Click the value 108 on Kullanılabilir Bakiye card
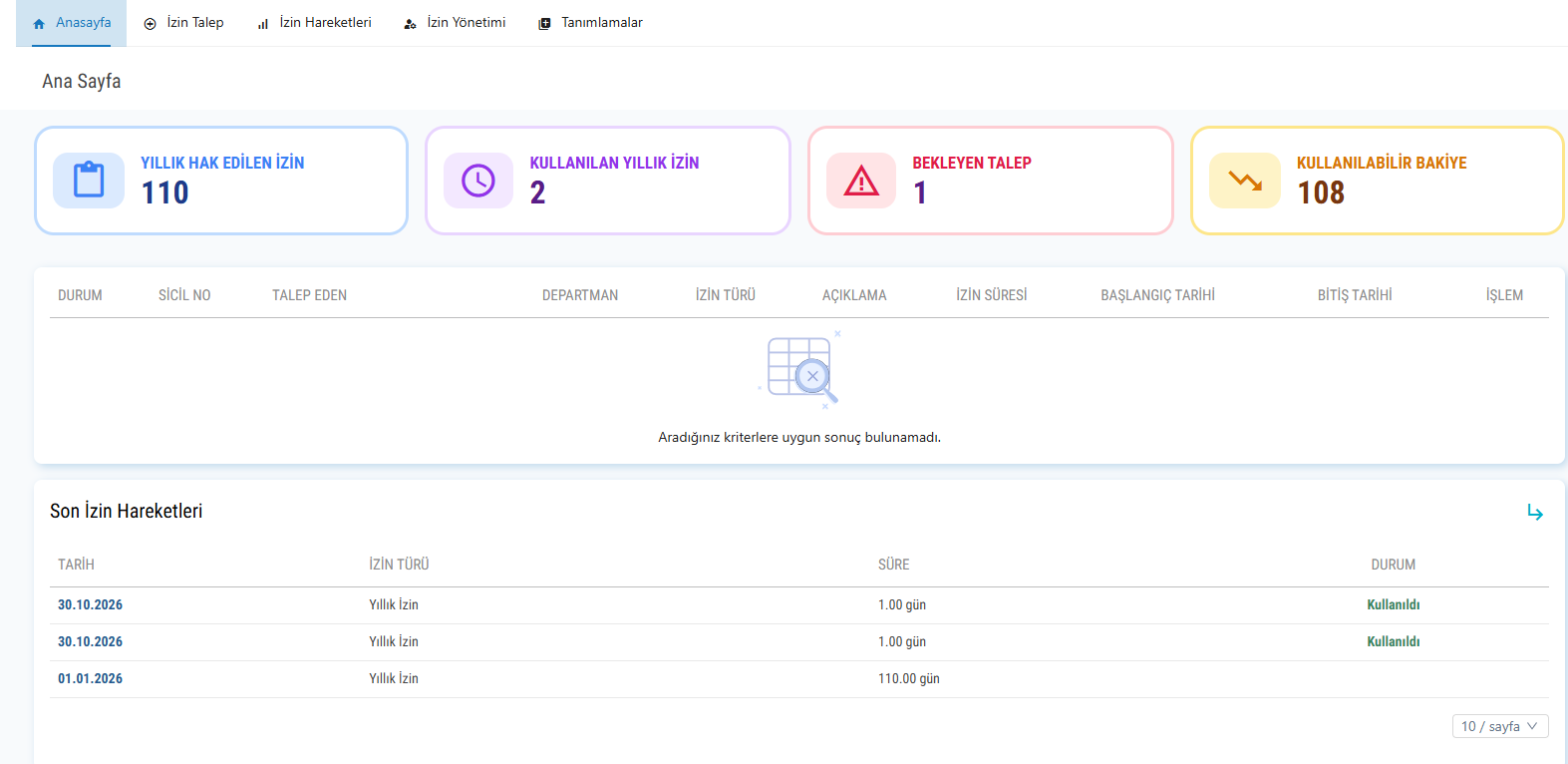 pyautogui.click(x=1321, y=192)
